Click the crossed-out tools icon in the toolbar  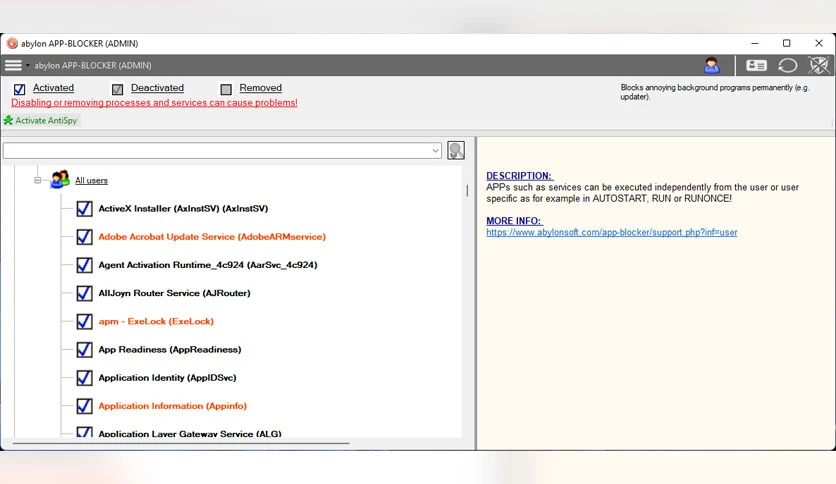pyautogui.click(x=818, y=65)
